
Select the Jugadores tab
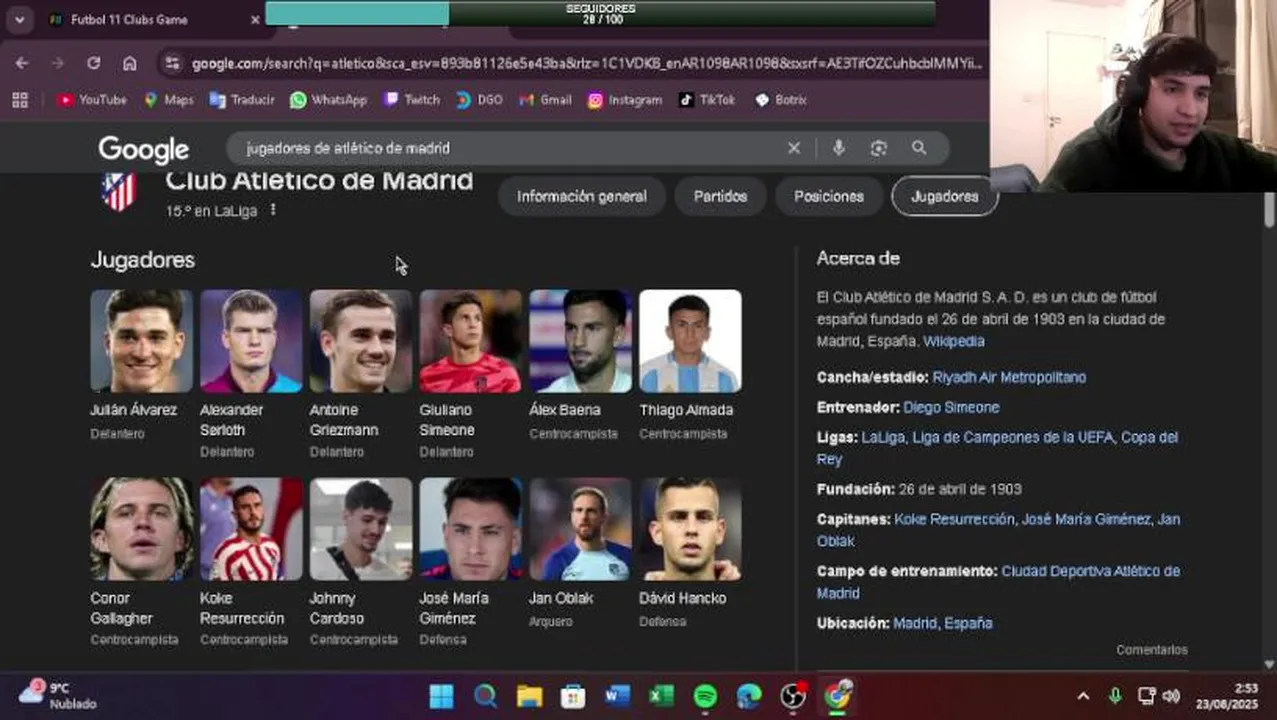point(945,196)
